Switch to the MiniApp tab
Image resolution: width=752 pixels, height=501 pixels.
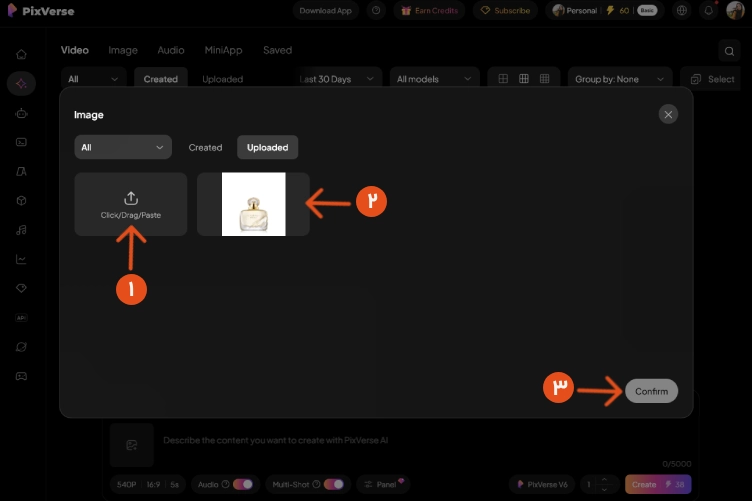(x=223, y=50)
